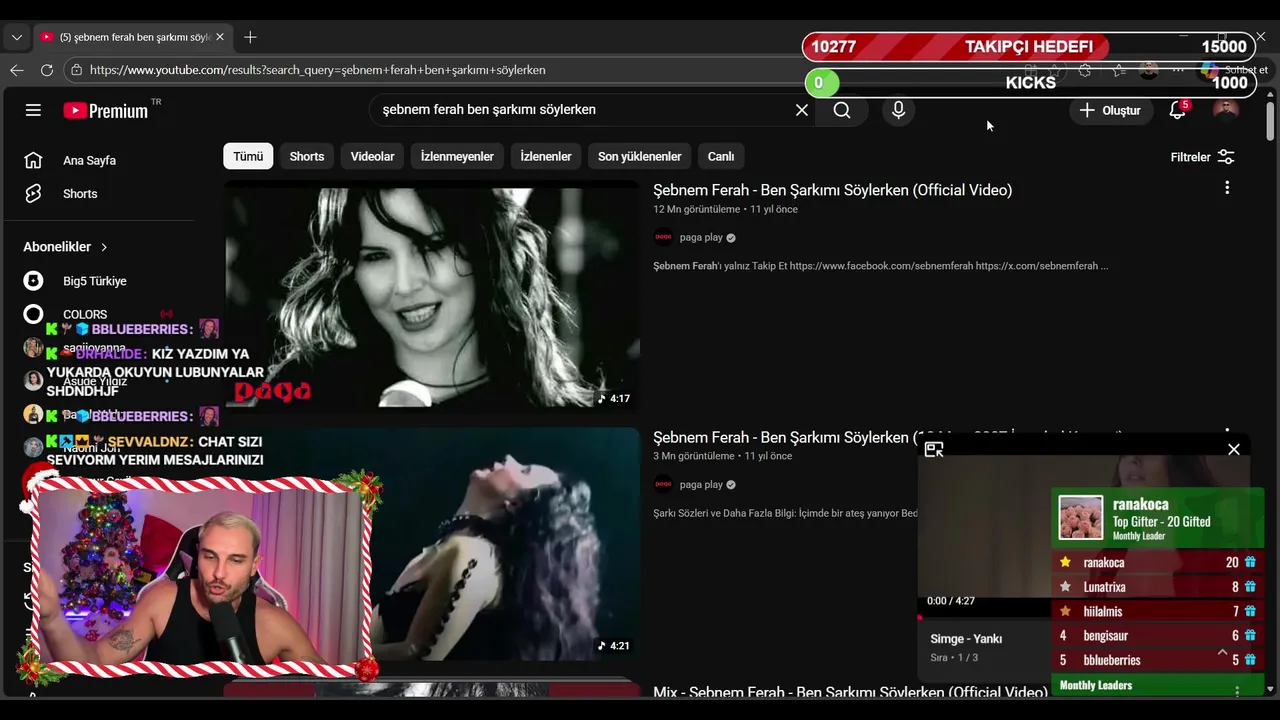Open Filtreler search filters
1280x720 pixels.
(1202, 157)
